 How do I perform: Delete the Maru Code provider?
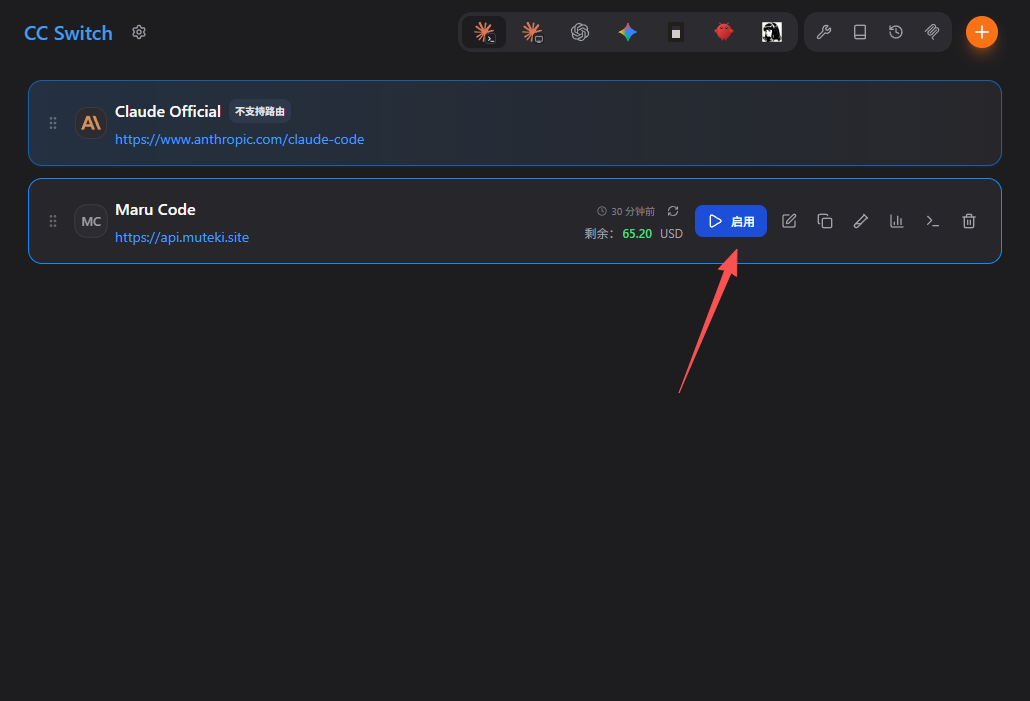click(x=969, y=221)
